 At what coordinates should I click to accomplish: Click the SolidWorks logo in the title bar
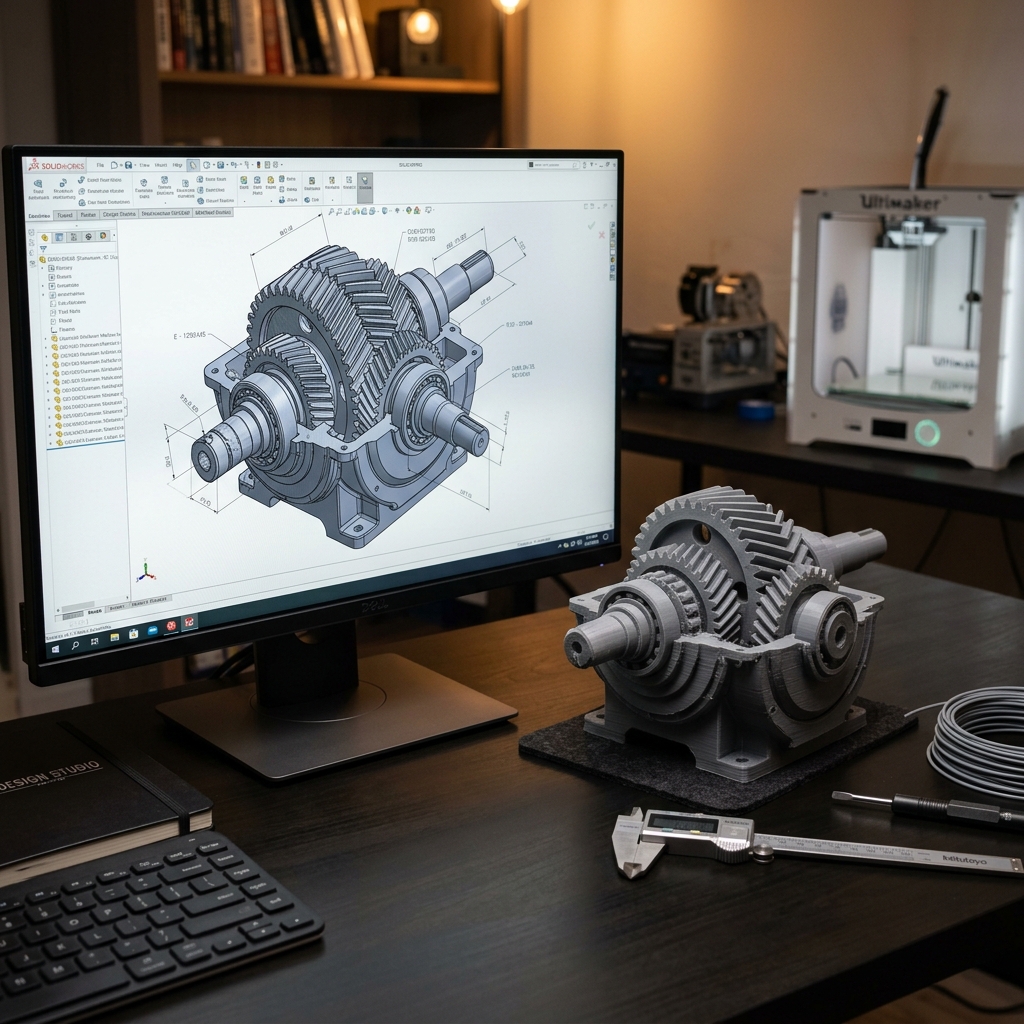point(56,165)
